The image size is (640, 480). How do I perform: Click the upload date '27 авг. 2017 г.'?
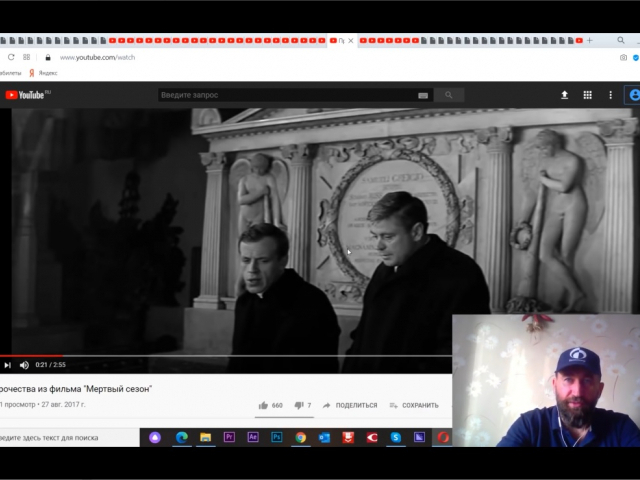(x=63, y=404)
